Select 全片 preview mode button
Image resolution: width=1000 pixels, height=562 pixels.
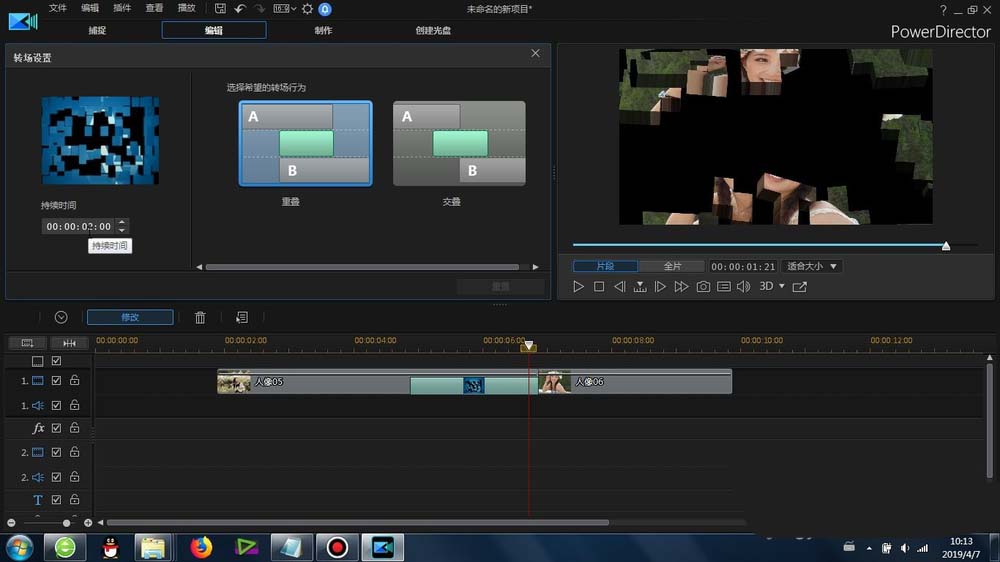point(672,266)
